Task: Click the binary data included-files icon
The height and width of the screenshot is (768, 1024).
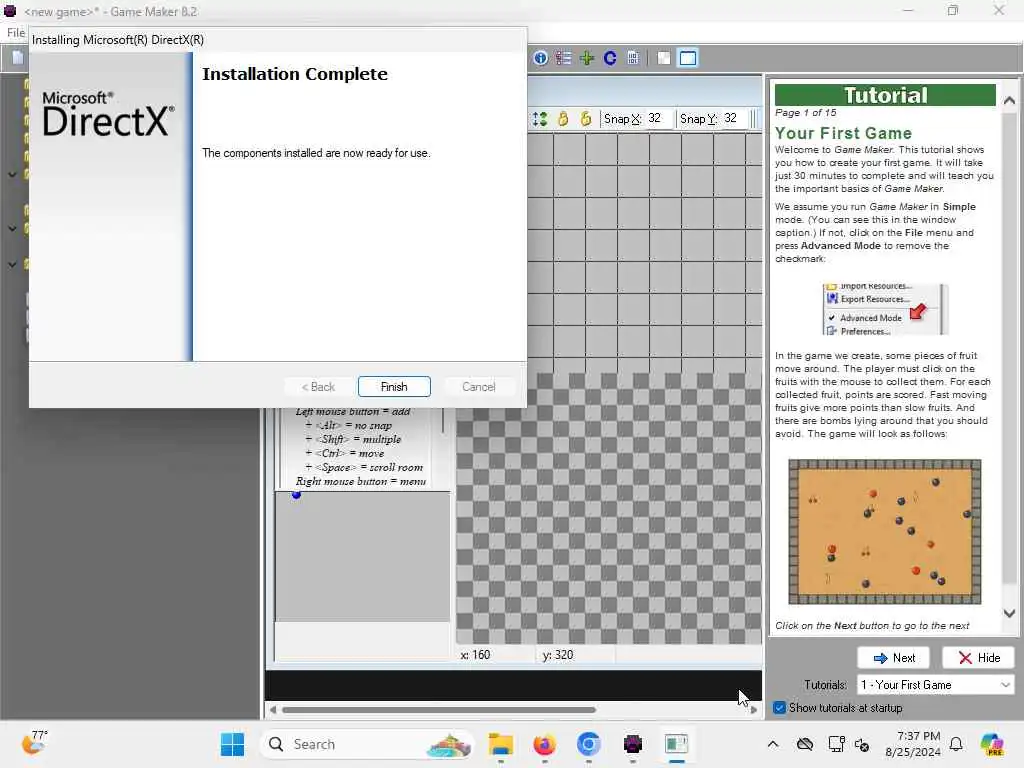Action: click(633, 58)
